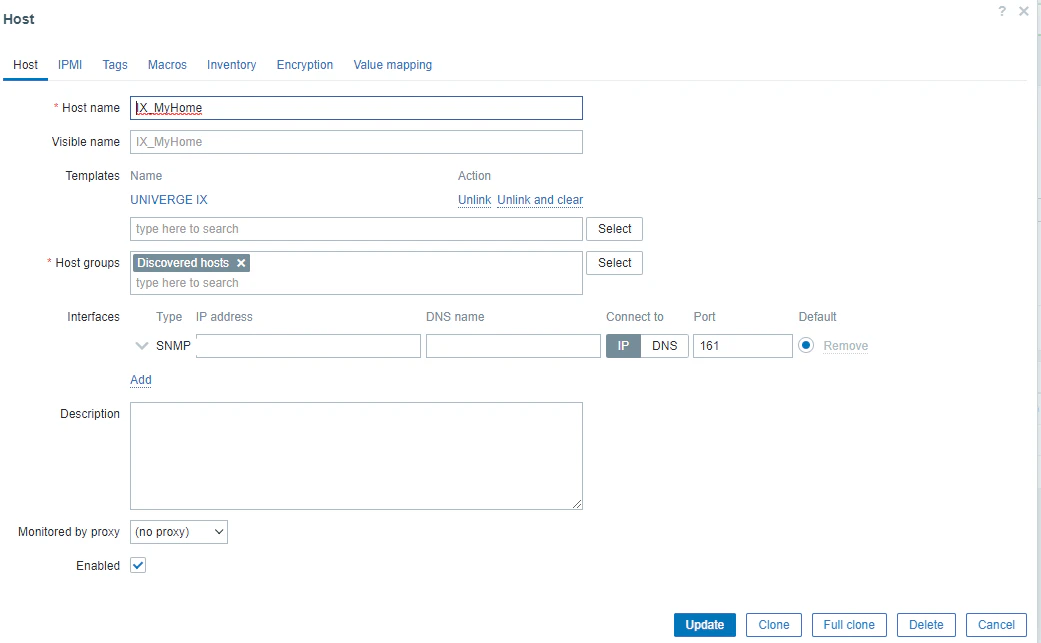
Task: Open the Value mapping tab
Action: 392,65
